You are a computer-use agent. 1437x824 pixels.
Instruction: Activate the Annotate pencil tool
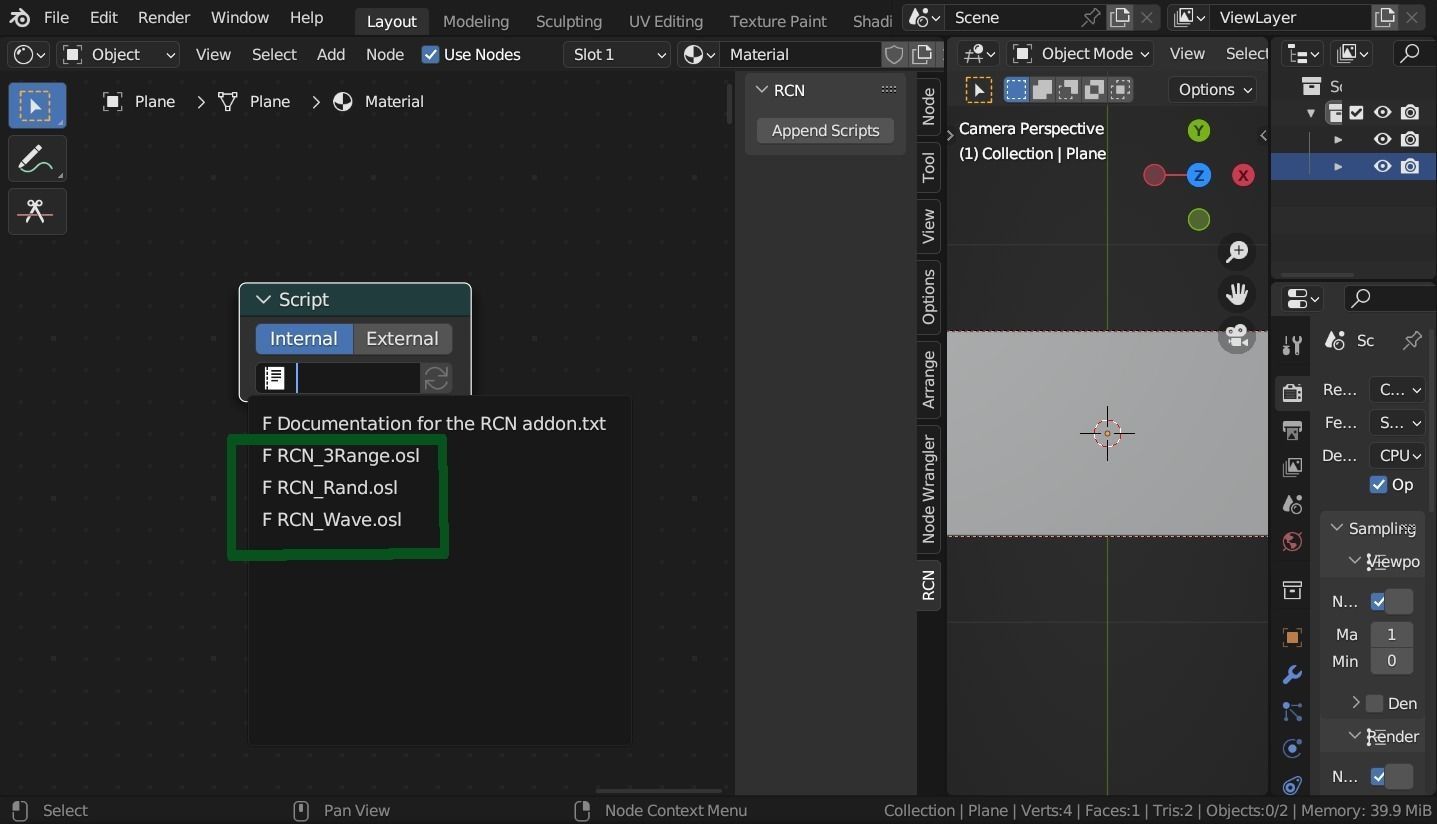37,159
